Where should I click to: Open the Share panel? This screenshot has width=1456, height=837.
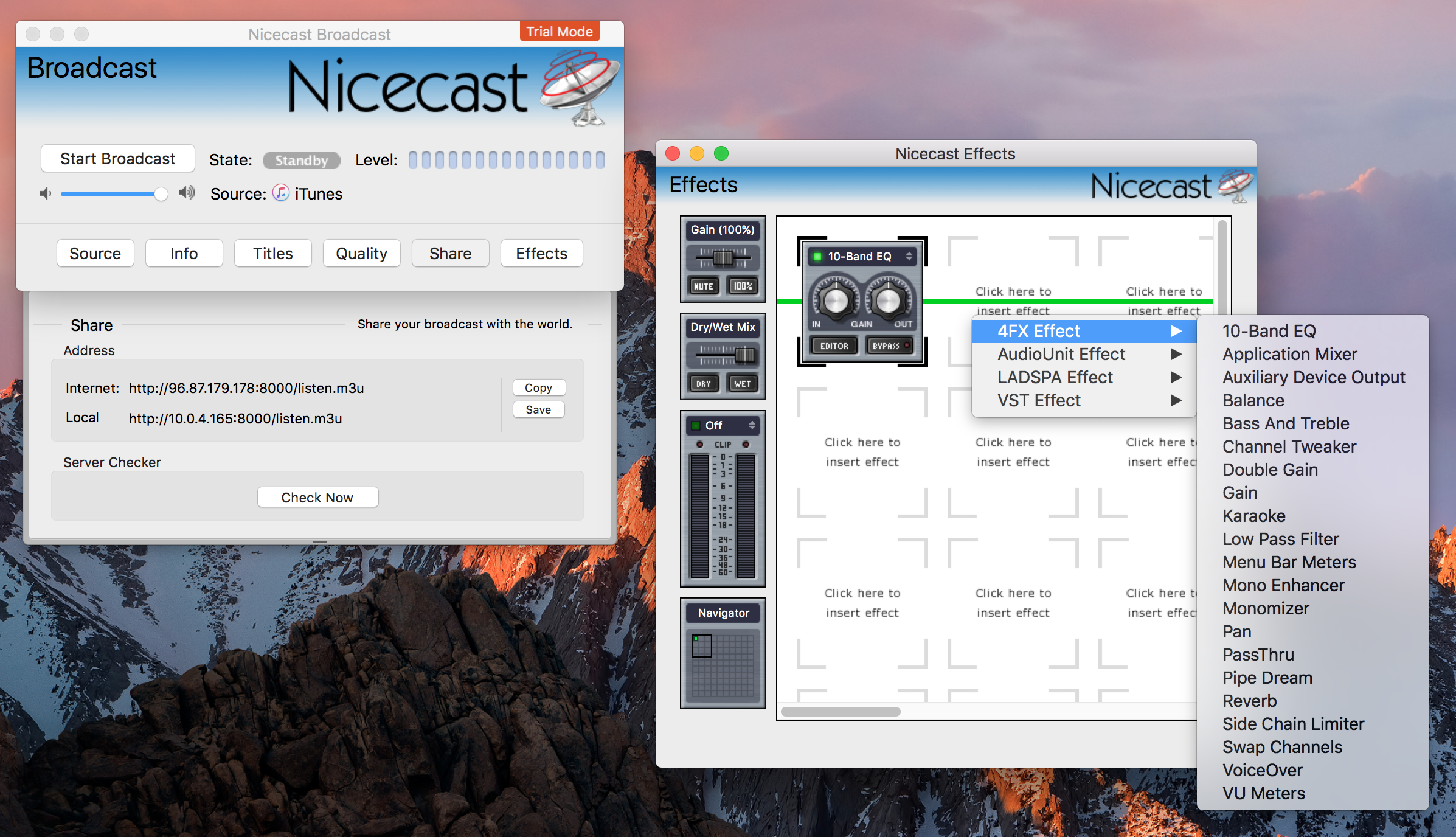click(x=450, y=254)
